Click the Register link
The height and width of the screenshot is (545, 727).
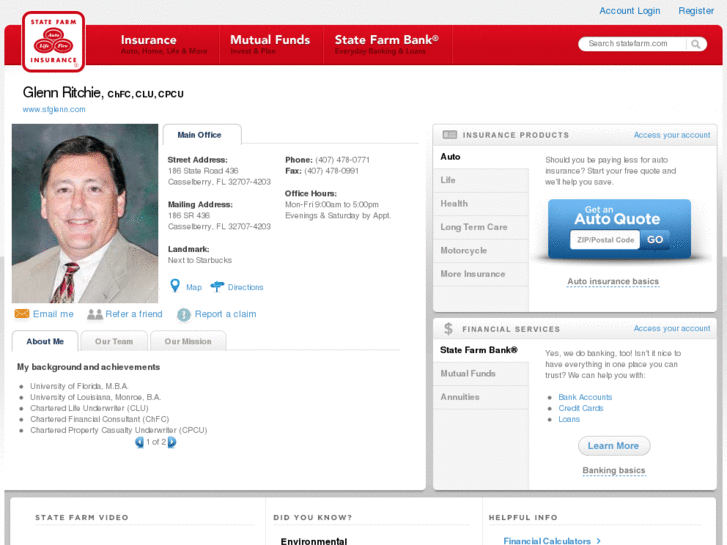tap(695, 11)
